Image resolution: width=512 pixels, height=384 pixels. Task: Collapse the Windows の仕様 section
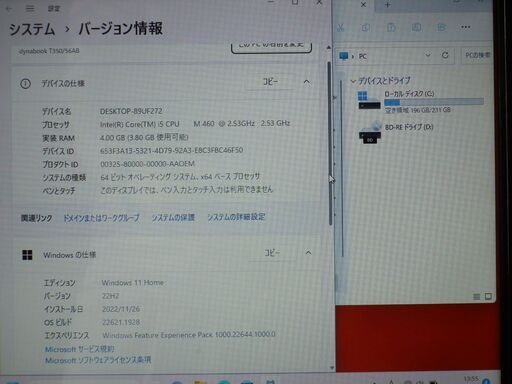tap(308, 253)
